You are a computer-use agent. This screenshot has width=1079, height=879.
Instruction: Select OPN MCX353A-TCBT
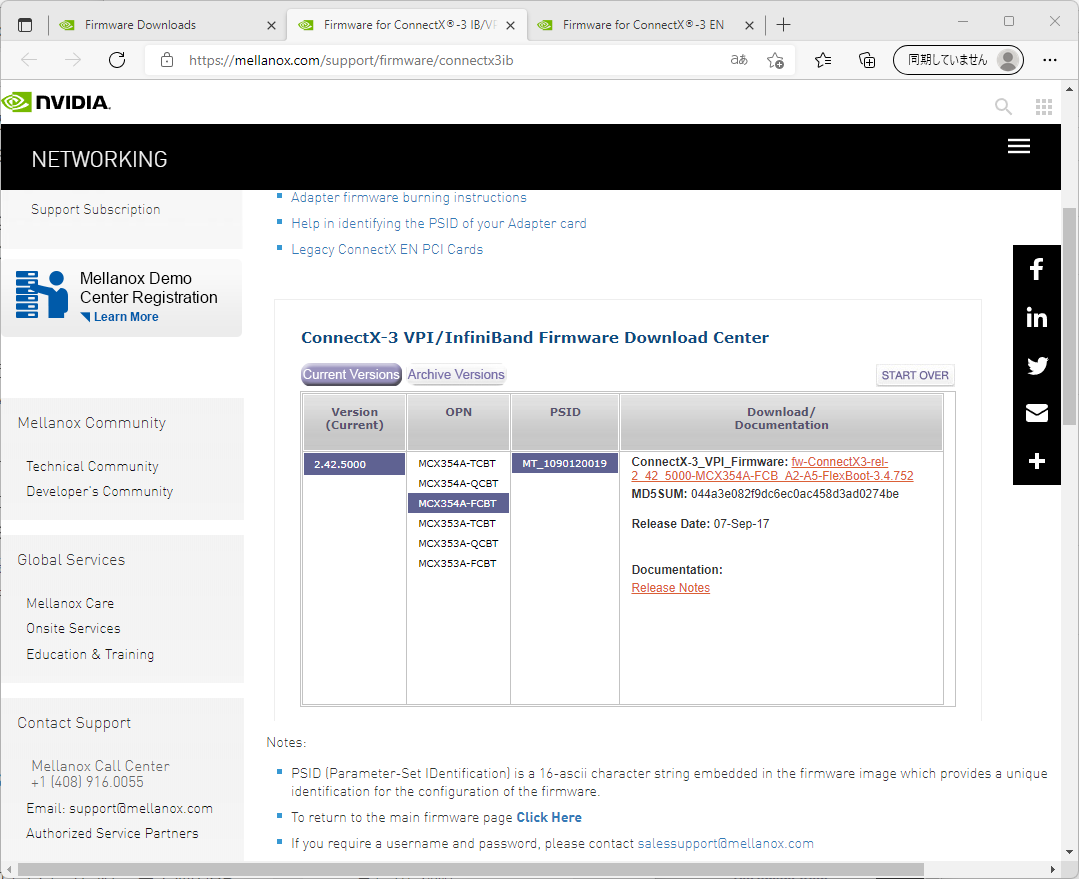click(457, 523)
